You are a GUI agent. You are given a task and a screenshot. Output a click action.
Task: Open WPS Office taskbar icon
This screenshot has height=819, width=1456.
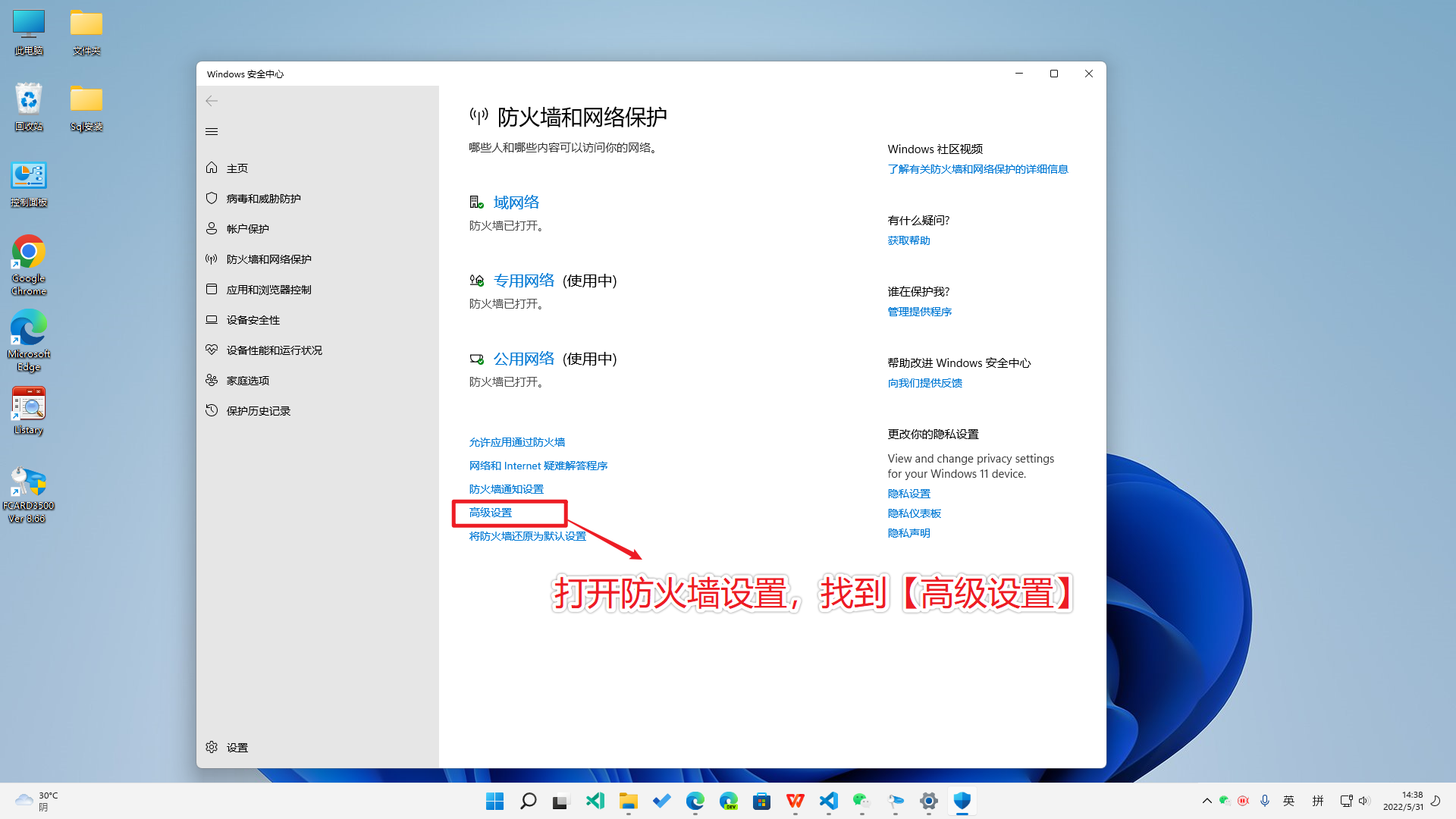(795, 801)
